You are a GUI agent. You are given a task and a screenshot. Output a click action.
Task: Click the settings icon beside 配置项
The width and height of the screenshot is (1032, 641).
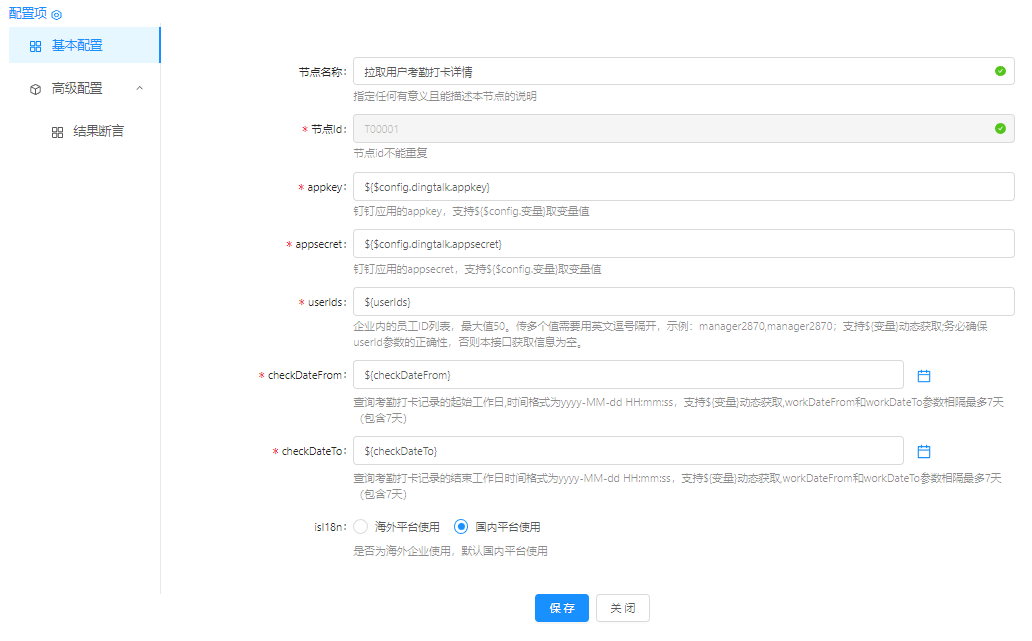pyautogui.click(x=57, y=15)
